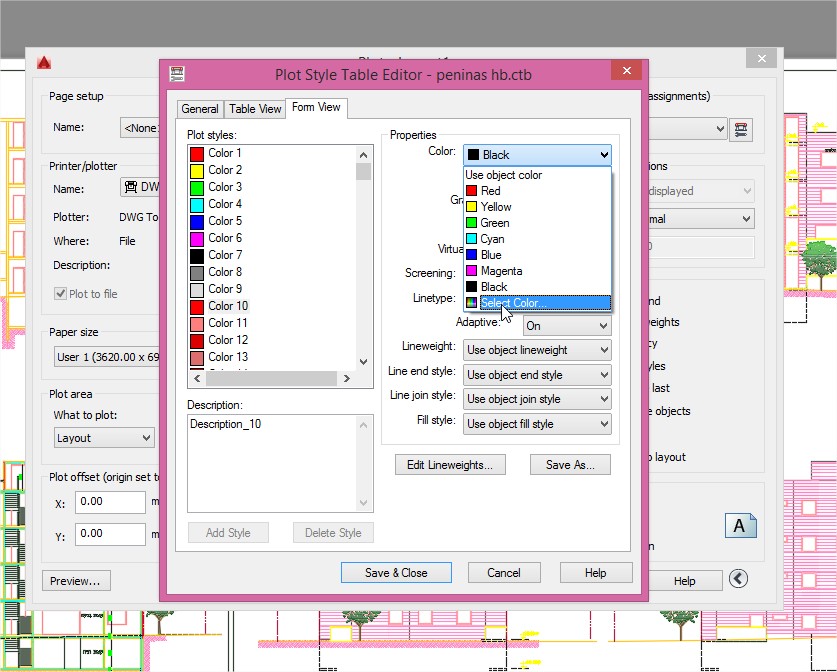This screenshot has width=837, height=672.
Task: Select Color 8 plot style
Action: click(x=216, y=272)
